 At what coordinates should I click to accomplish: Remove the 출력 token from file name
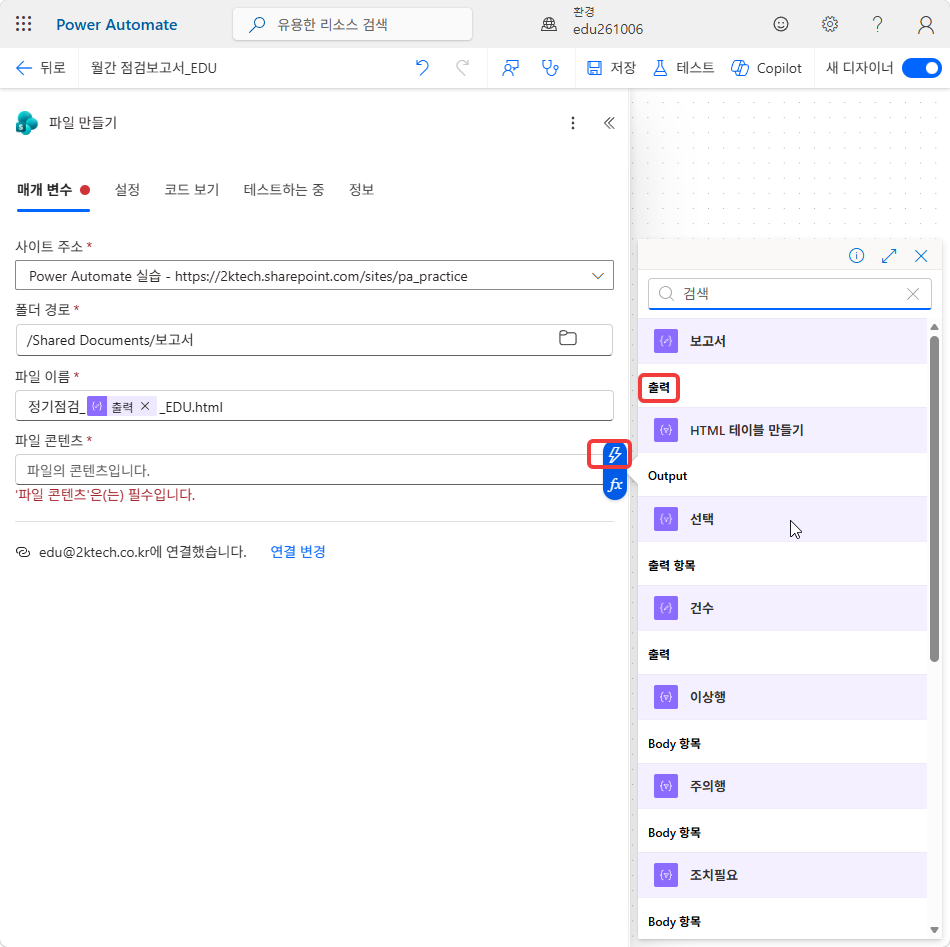coord(145,407)
